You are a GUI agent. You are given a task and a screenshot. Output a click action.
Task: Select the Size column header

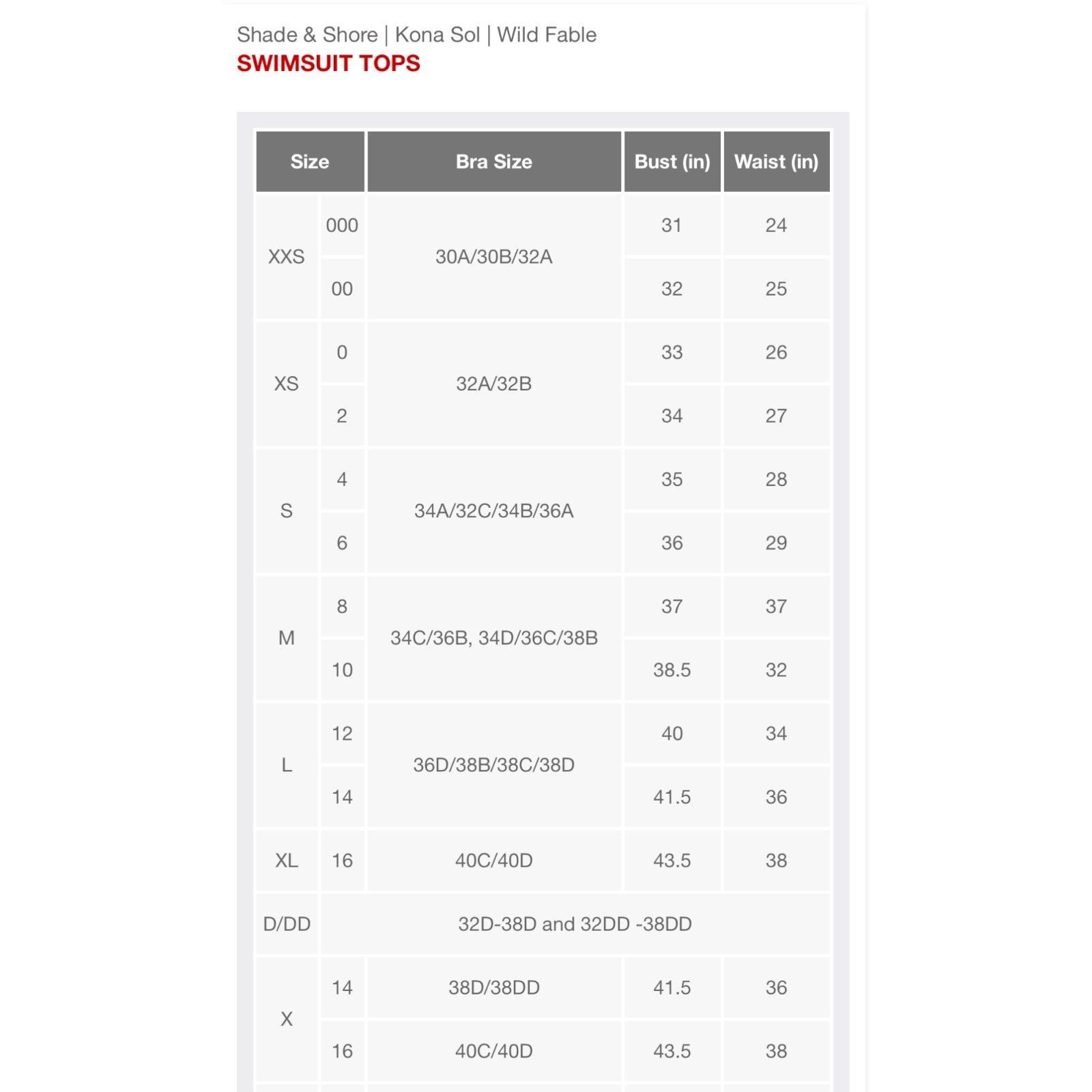[310, 162]
